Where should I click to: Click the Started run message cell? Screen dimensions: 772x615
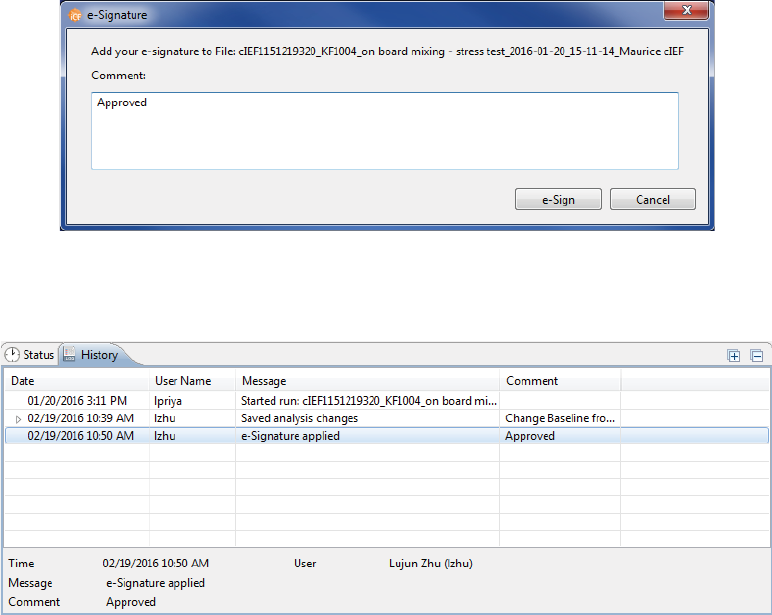pyautogui.click(x=368, y=401)
